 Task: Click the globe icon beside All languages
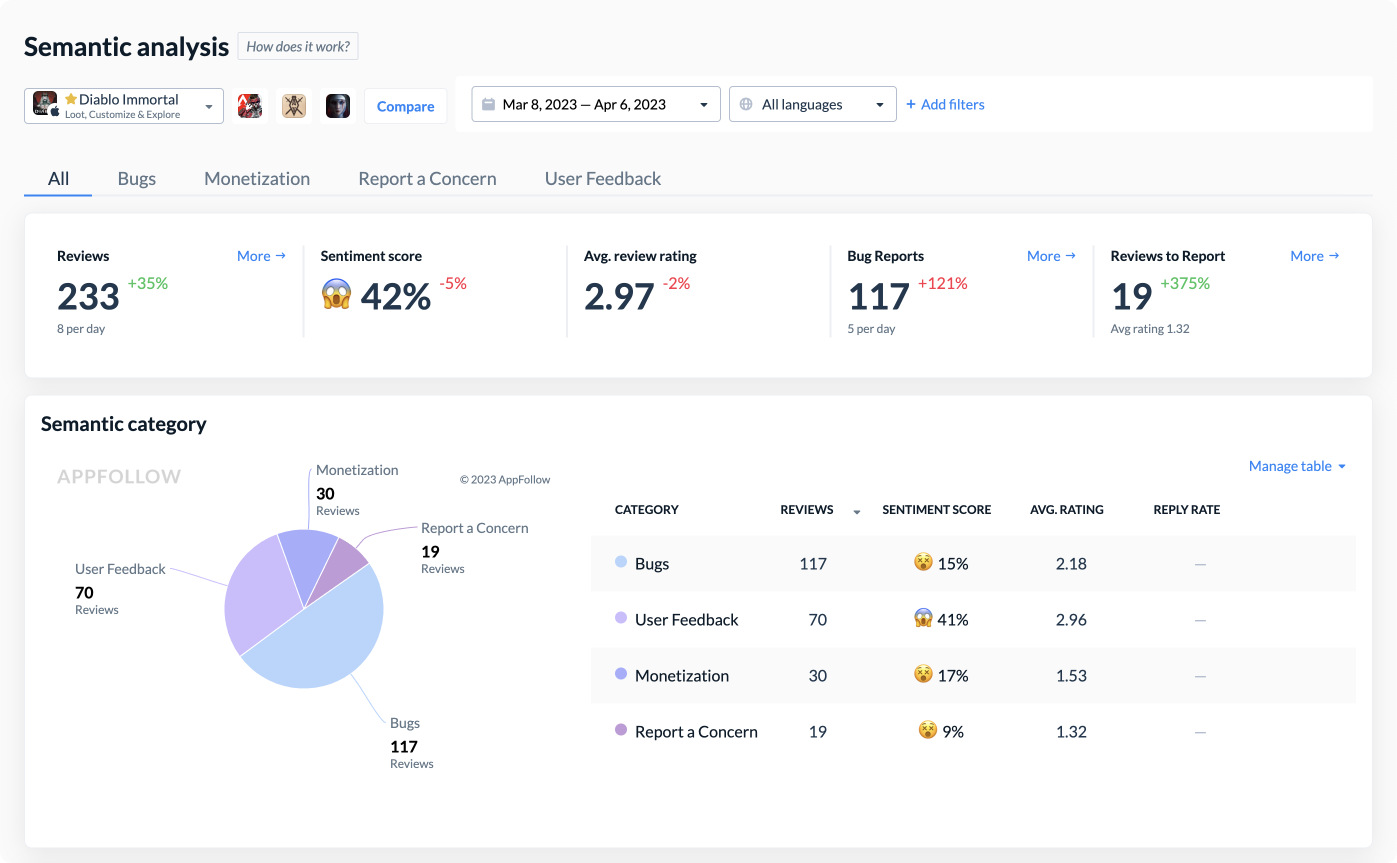tap(748, 104)
